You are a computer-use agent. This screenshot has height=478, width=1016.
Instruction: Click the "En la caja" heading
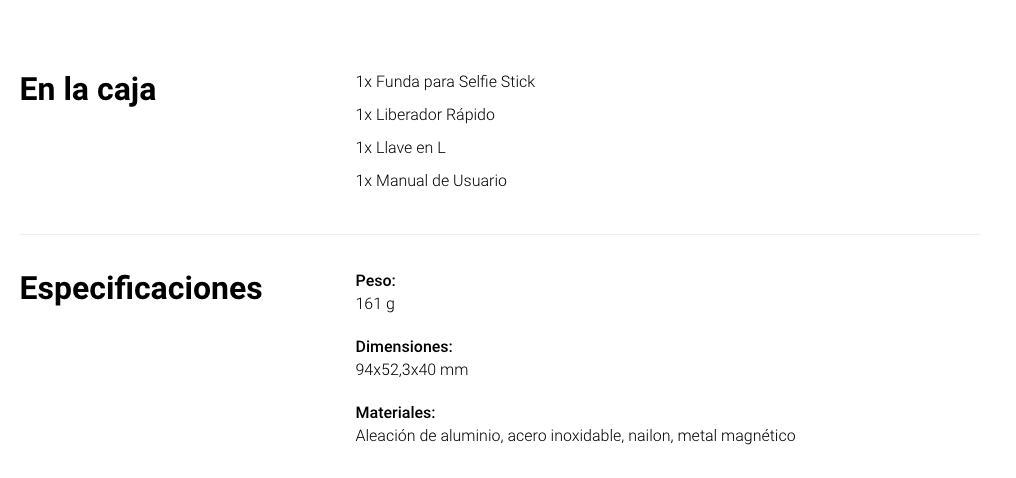click(88, 89)
